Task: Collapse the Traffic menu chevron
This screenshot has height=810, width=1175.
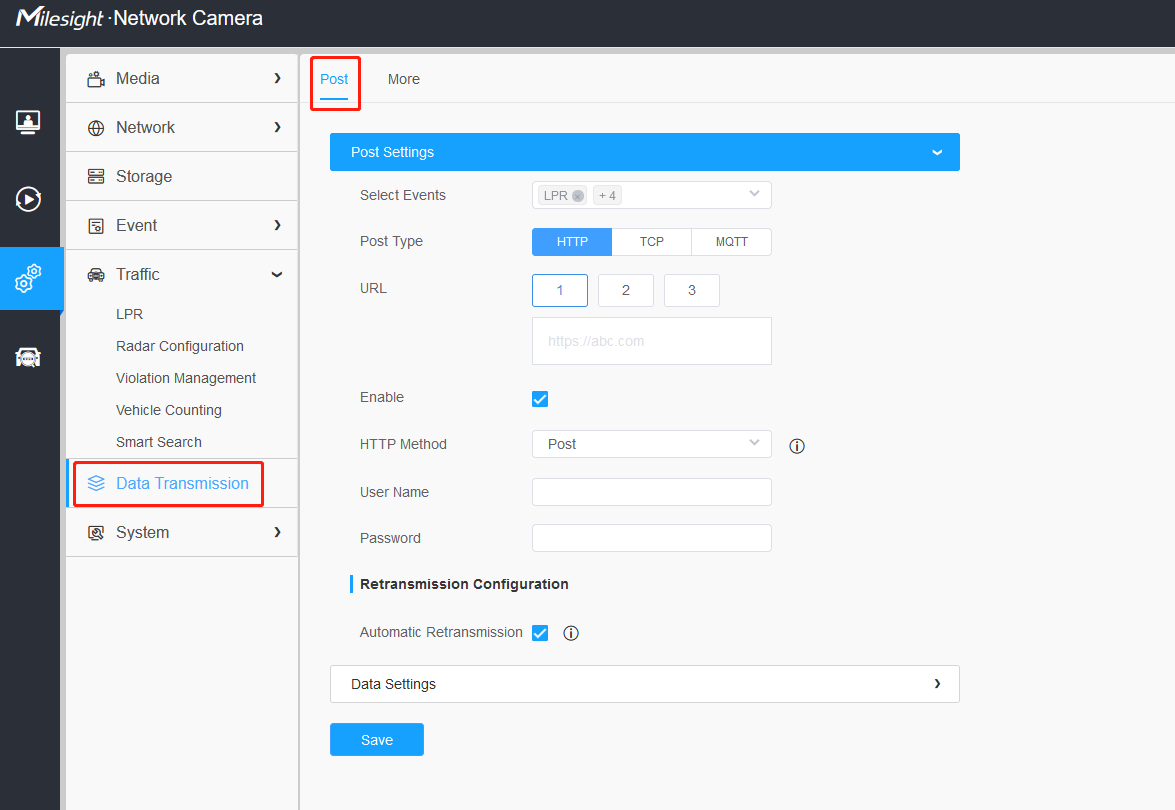Action: tap(277, 275)
